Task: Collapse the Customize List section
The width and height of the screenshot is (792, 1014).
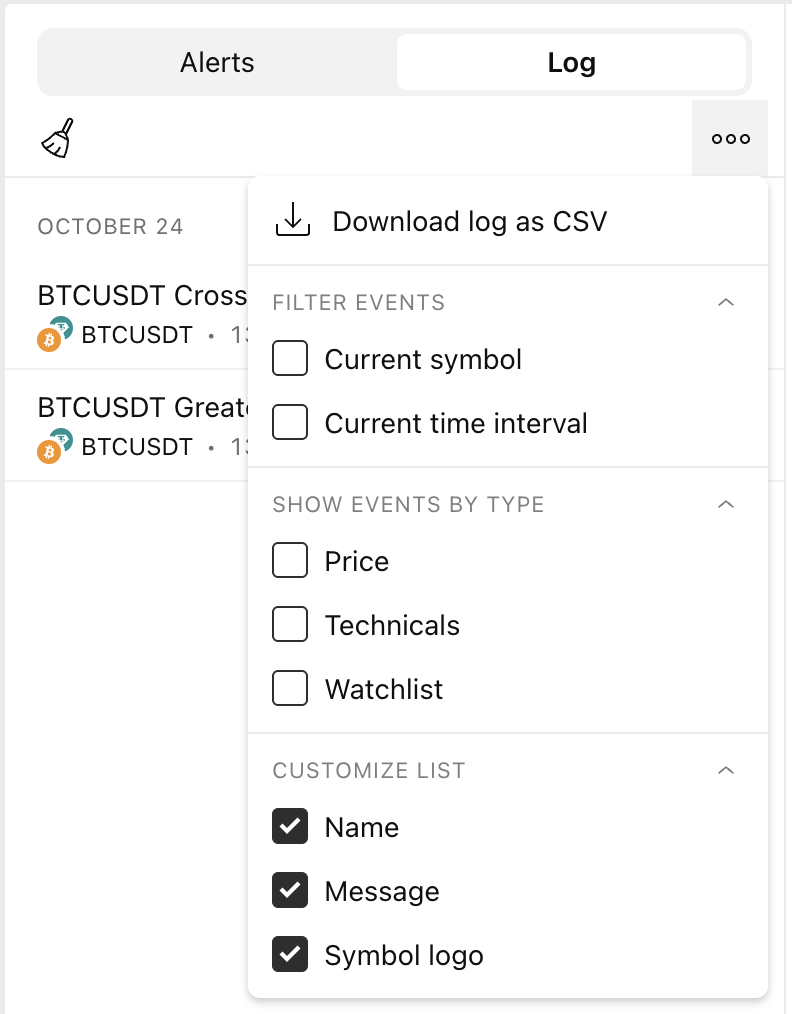Action: coord(727,770)
